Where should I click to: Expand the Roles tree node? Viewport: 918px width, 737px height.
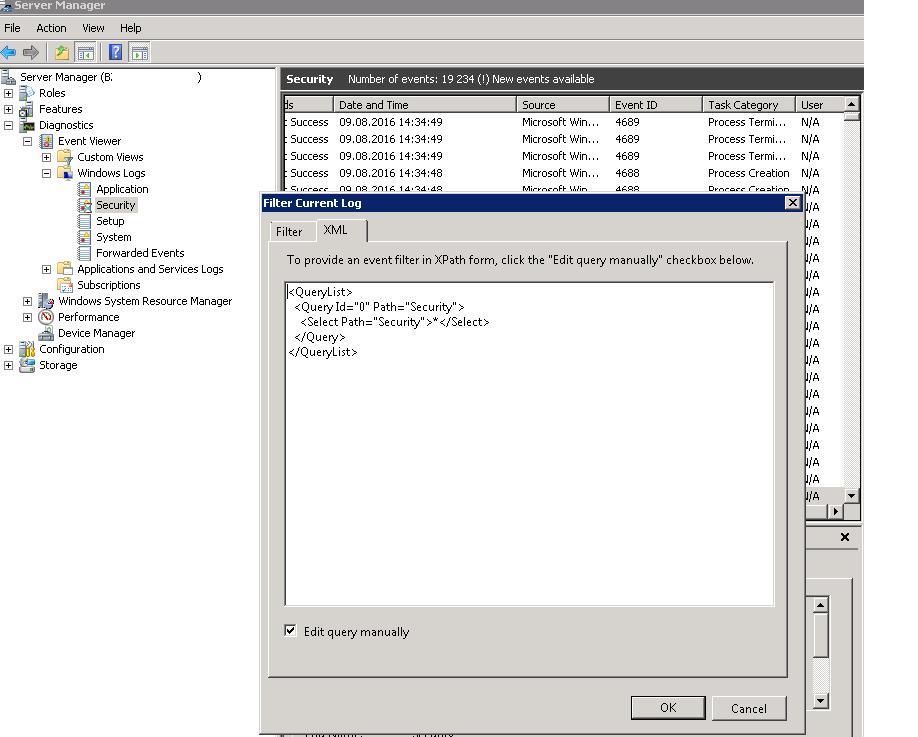9,93
